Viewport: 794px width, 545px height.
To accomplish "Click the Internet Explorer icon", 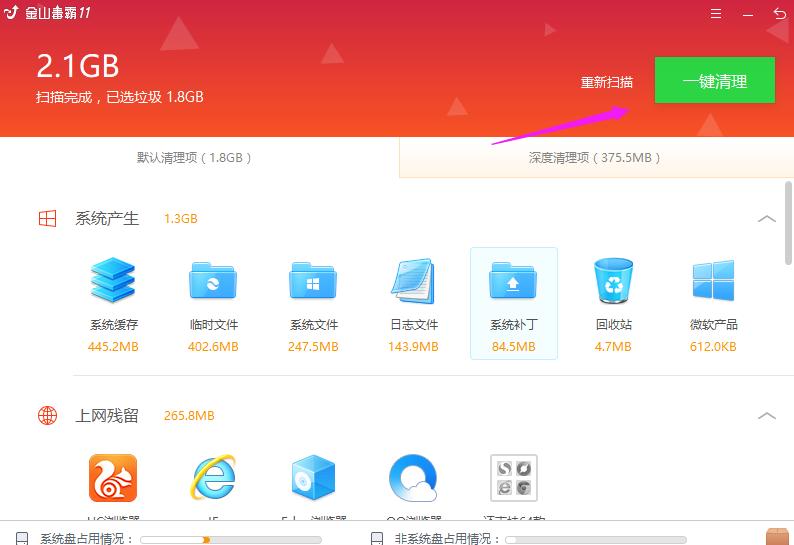I will point(213,478).
